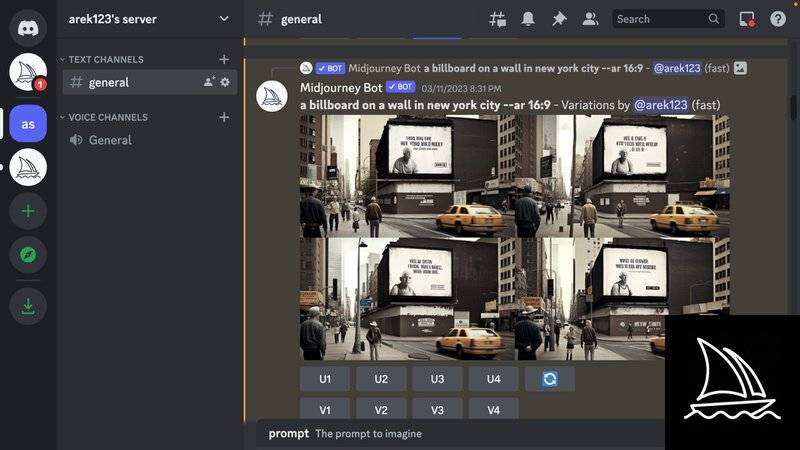Select the general text channel
This screenshot has width=800, height=450.
tap(149, 82)
